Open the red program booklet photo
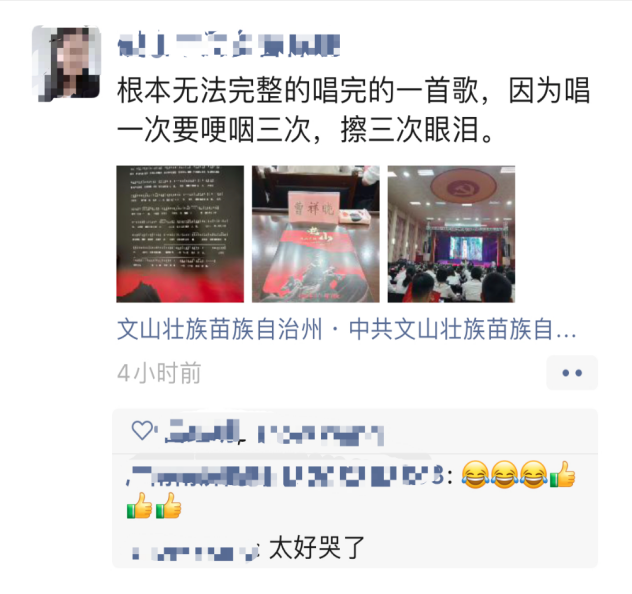632x594 pixels. coord(316,234)
